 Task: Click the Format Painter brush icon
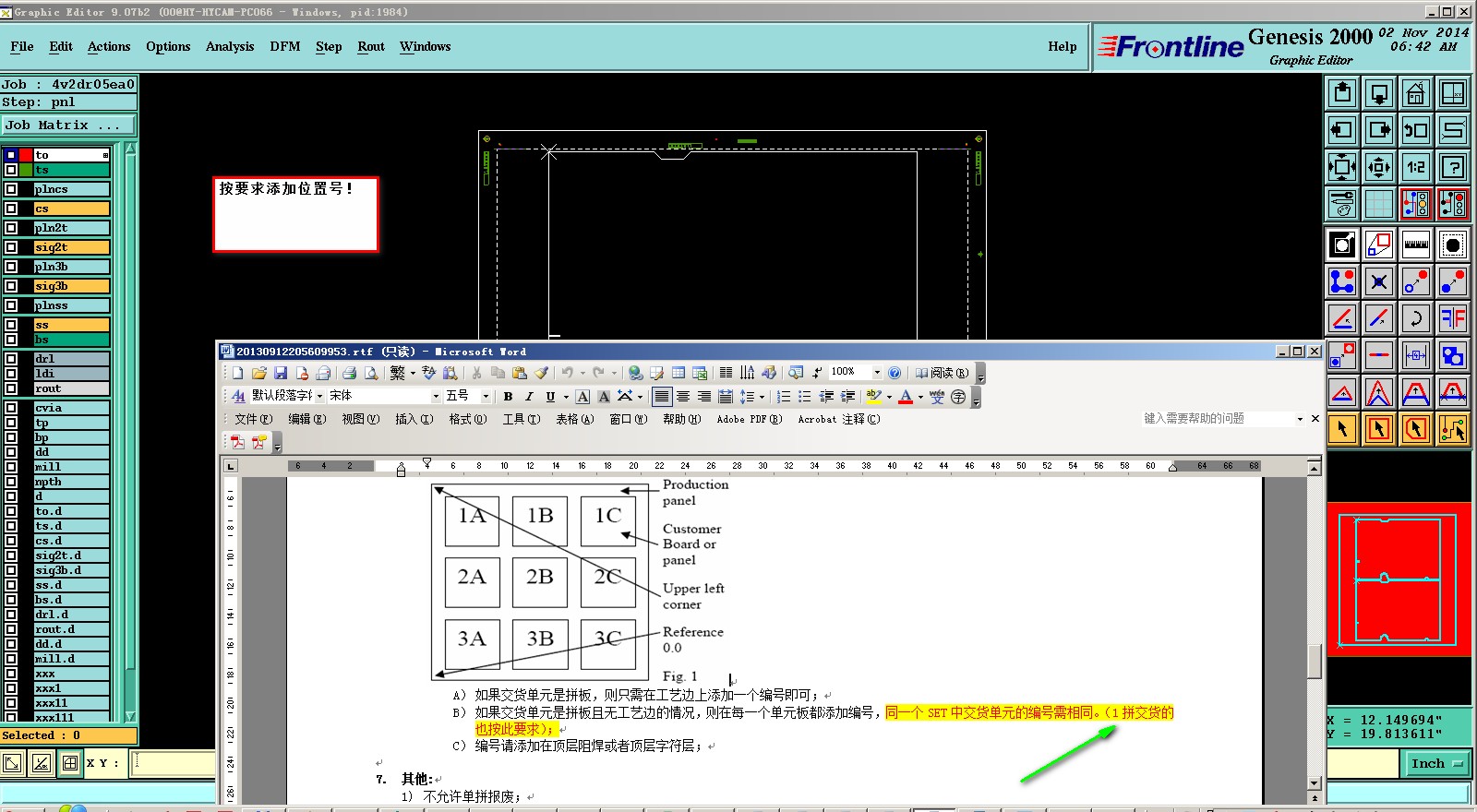[x=542, y=373]
